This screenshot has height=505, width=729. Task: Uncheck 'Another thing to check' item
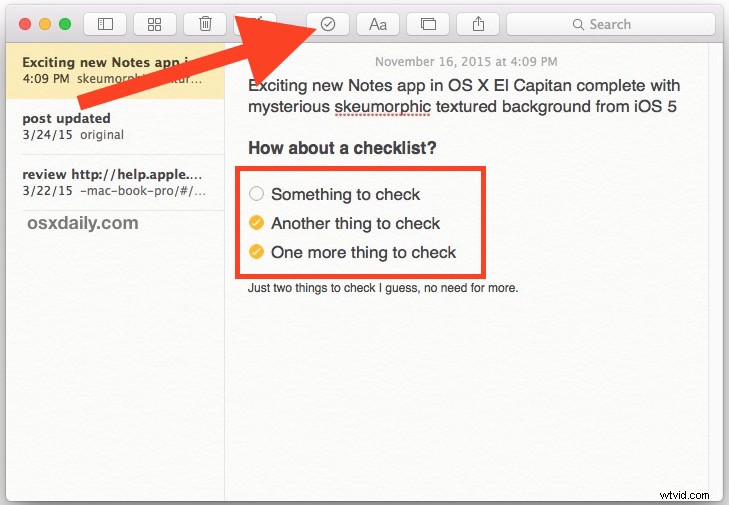tap(256, 223)
